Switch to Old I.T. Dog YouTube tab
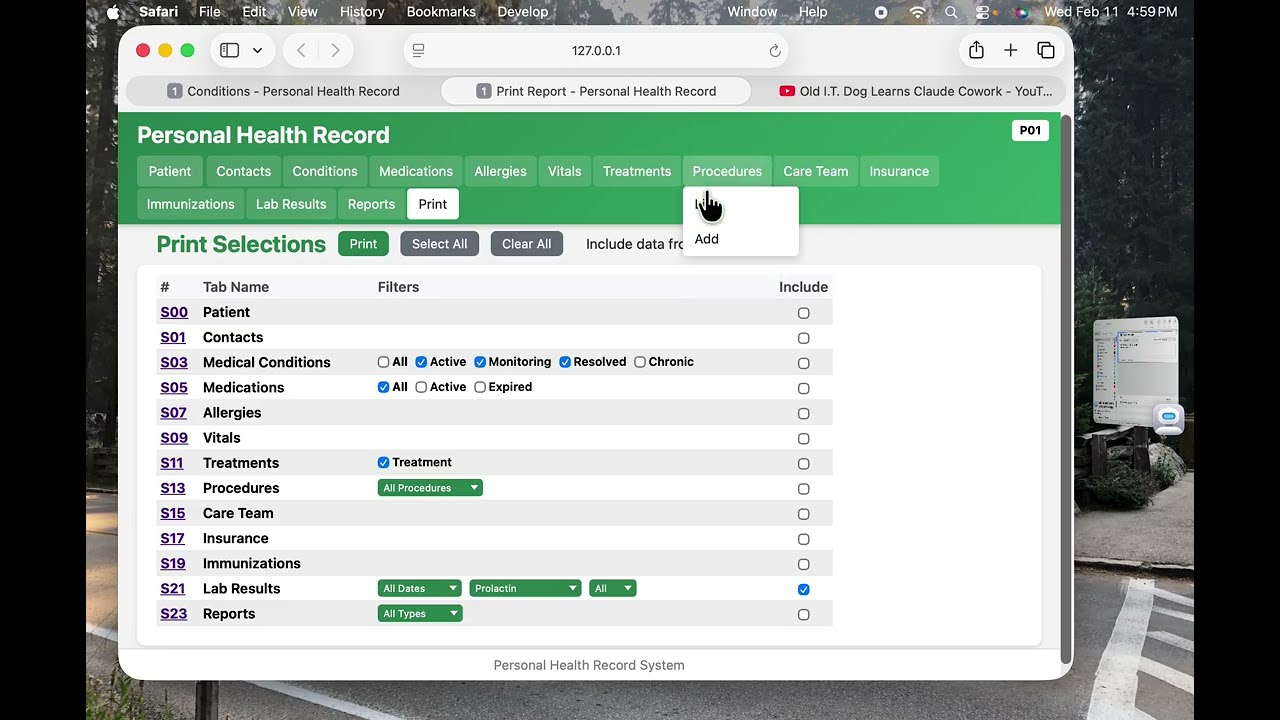 click(915, 91)
